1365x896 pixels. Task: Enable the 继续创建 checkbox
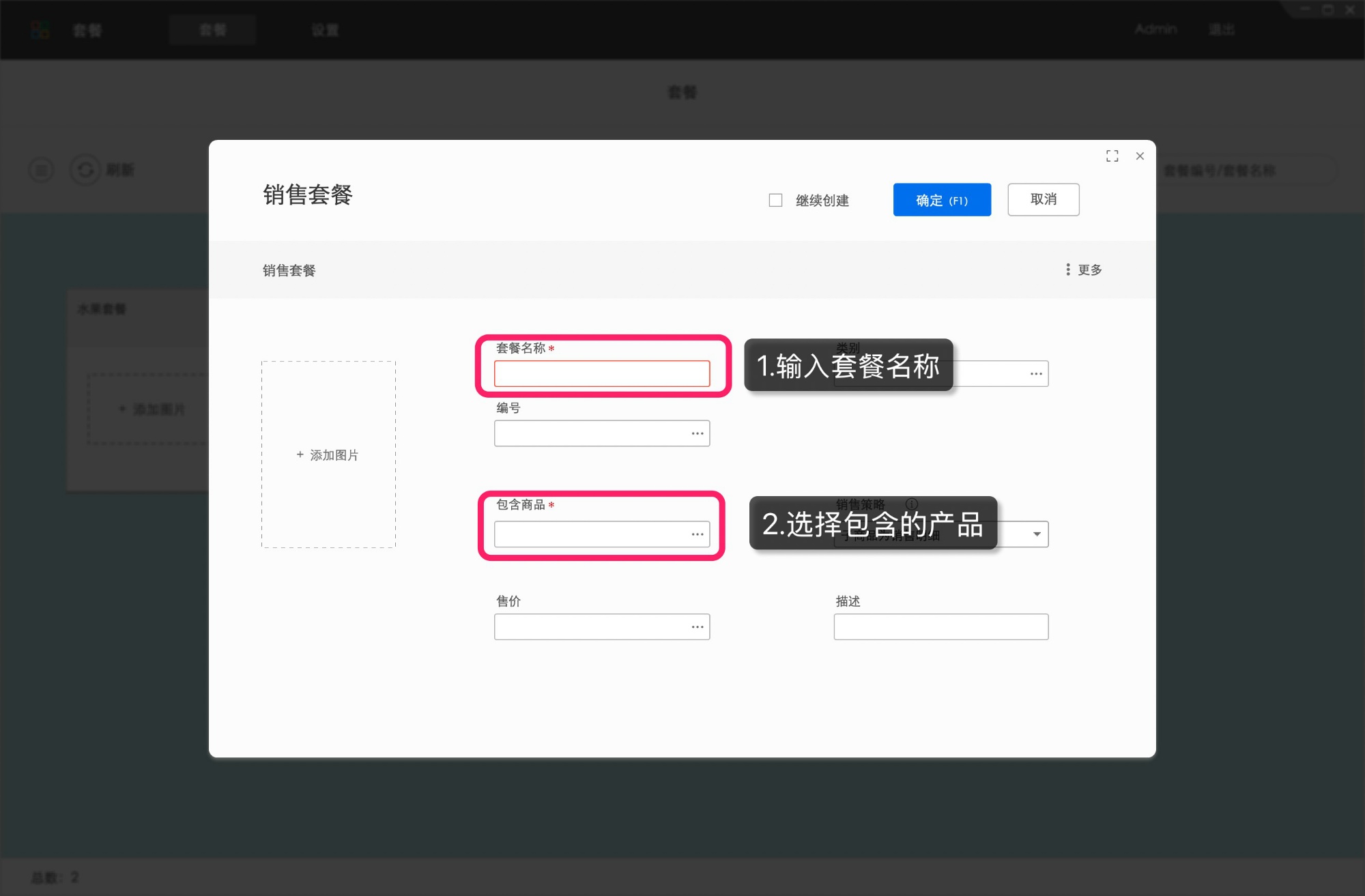[775, 199]
